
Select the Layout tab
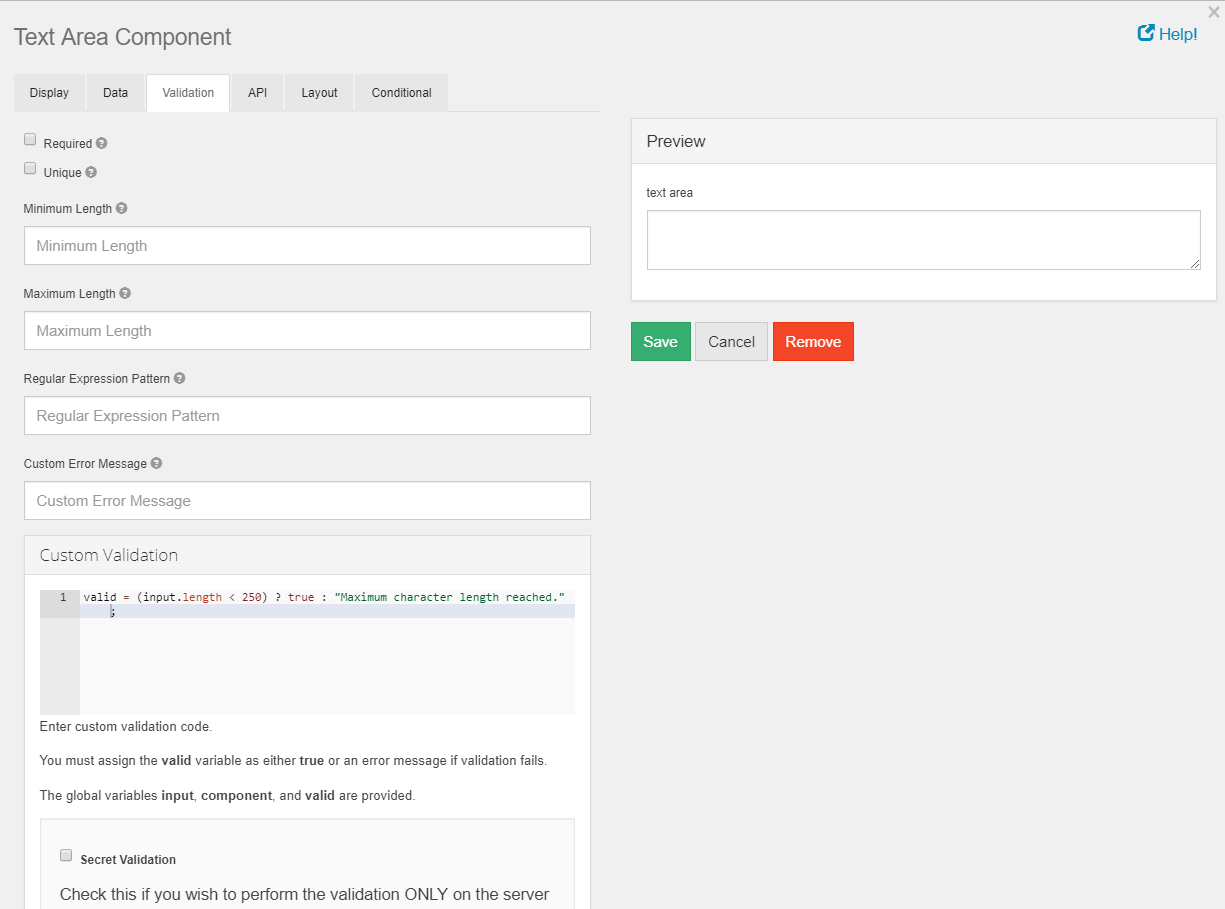320,93
